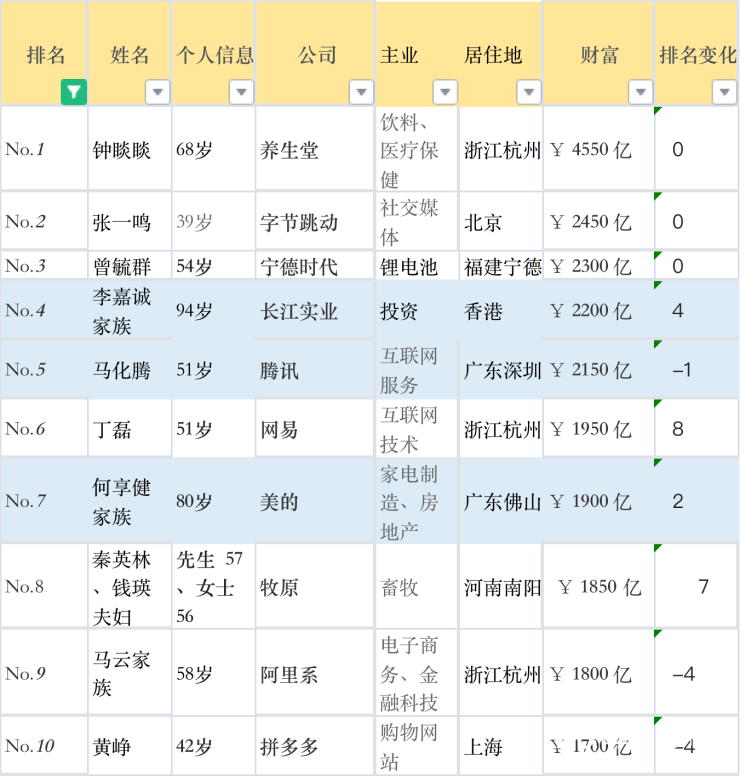Screen dimensions: 740x776
Task: Select the 姓名 header text
Action: 130,55
